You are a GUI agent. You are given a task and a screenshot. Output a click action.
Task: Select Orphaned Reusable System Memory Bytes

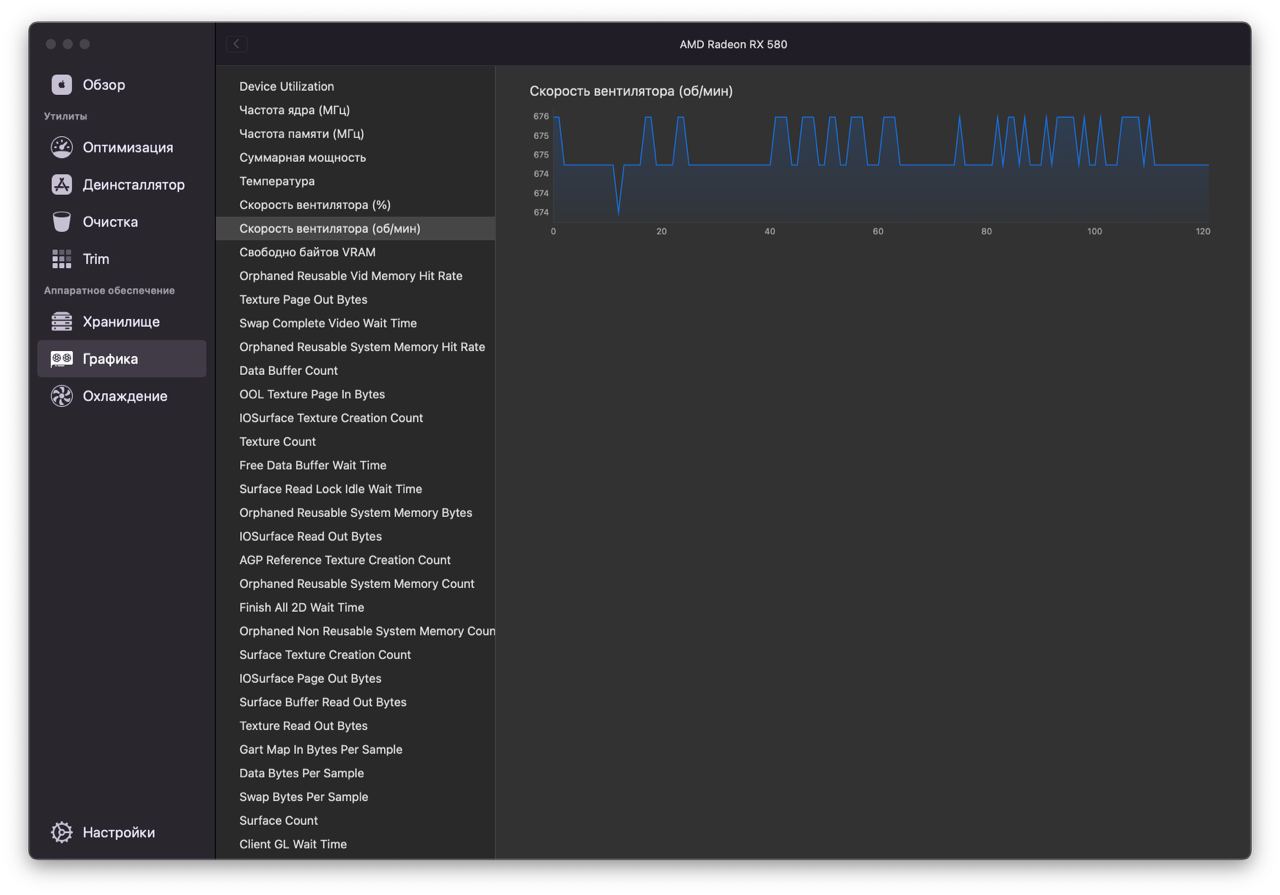[x=355, y=512]
